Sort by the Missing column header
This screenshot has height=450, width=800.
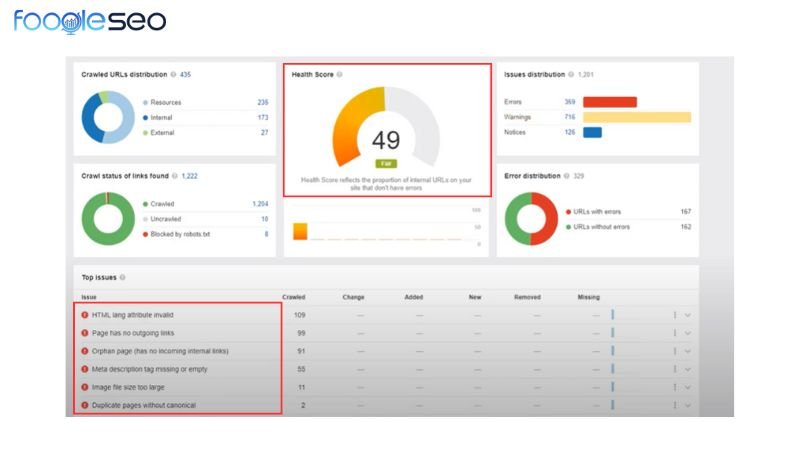coord(589,297)
